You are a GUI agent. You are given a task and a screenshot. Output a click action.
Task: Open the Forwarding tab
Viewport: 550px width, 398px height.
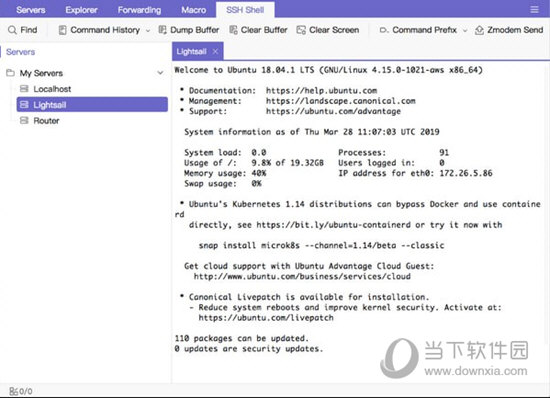139,10
